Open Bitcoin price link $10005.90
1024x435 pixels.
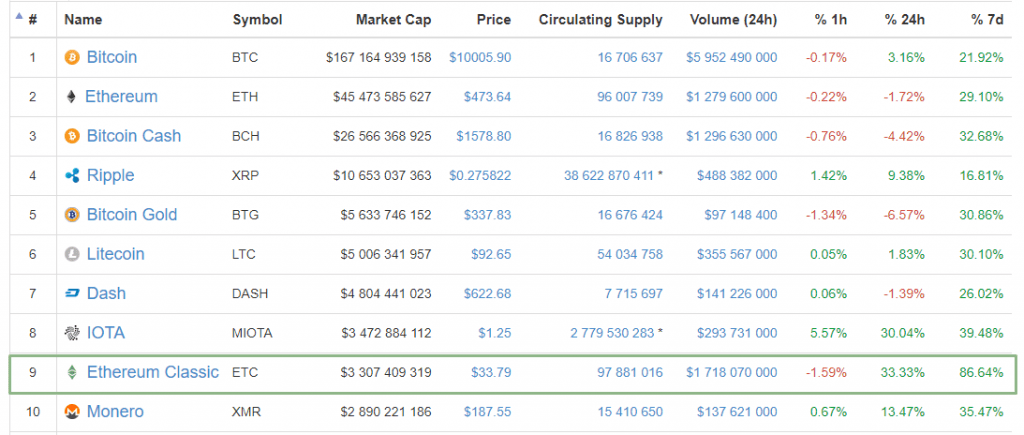pos(480,58)
